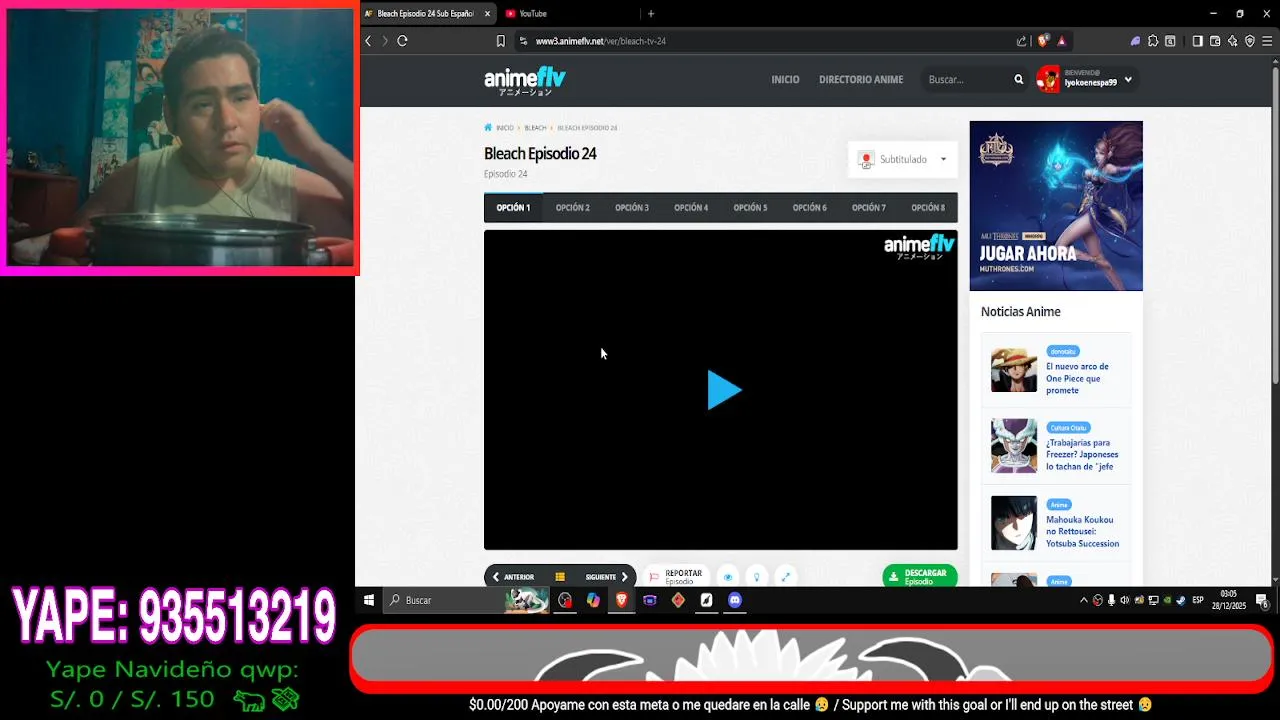Open the browser hamburger menu
Viewport: 1280px width, 720px height.
1267,41
